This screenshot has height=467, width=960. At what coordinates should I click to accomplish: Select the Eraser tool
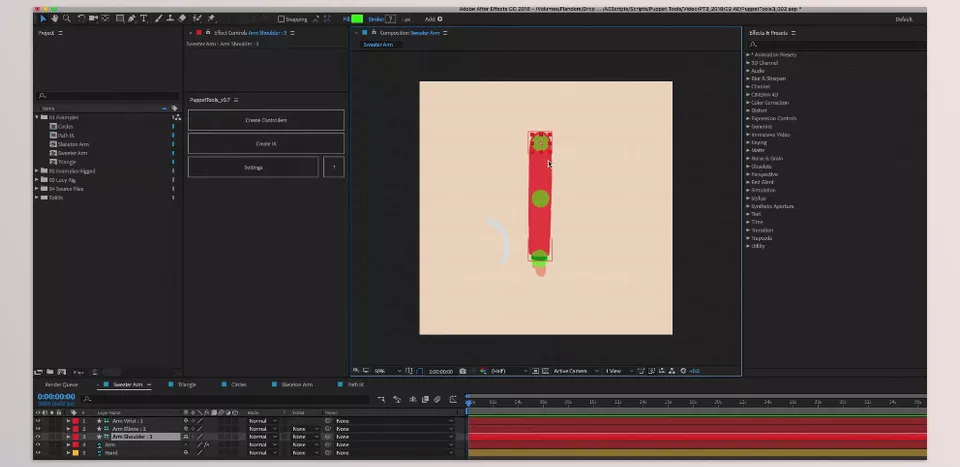pyautogui.click(x=182, y=19)
